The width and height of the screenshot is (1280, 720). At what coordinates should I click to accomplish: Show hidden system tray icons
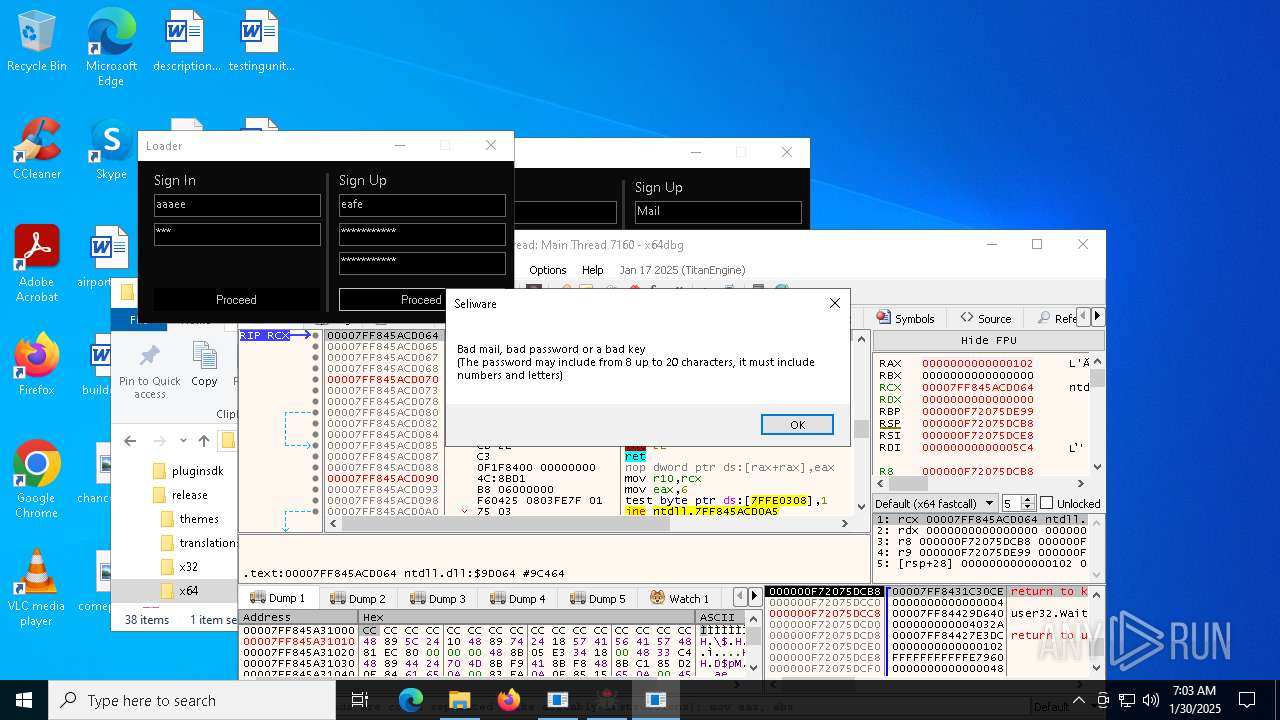tap(1079, 700)
